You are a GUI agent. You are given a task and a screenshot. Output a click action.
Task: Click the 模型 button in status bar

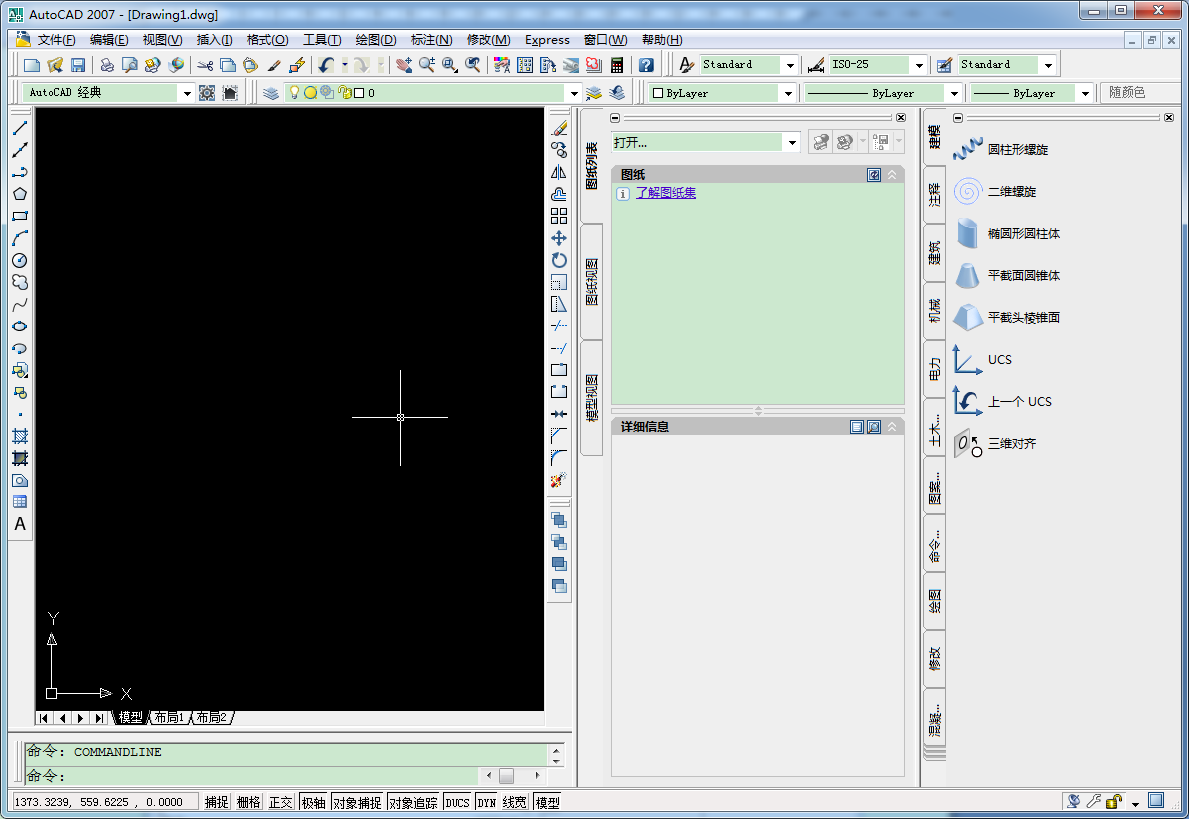pos(547,802)
